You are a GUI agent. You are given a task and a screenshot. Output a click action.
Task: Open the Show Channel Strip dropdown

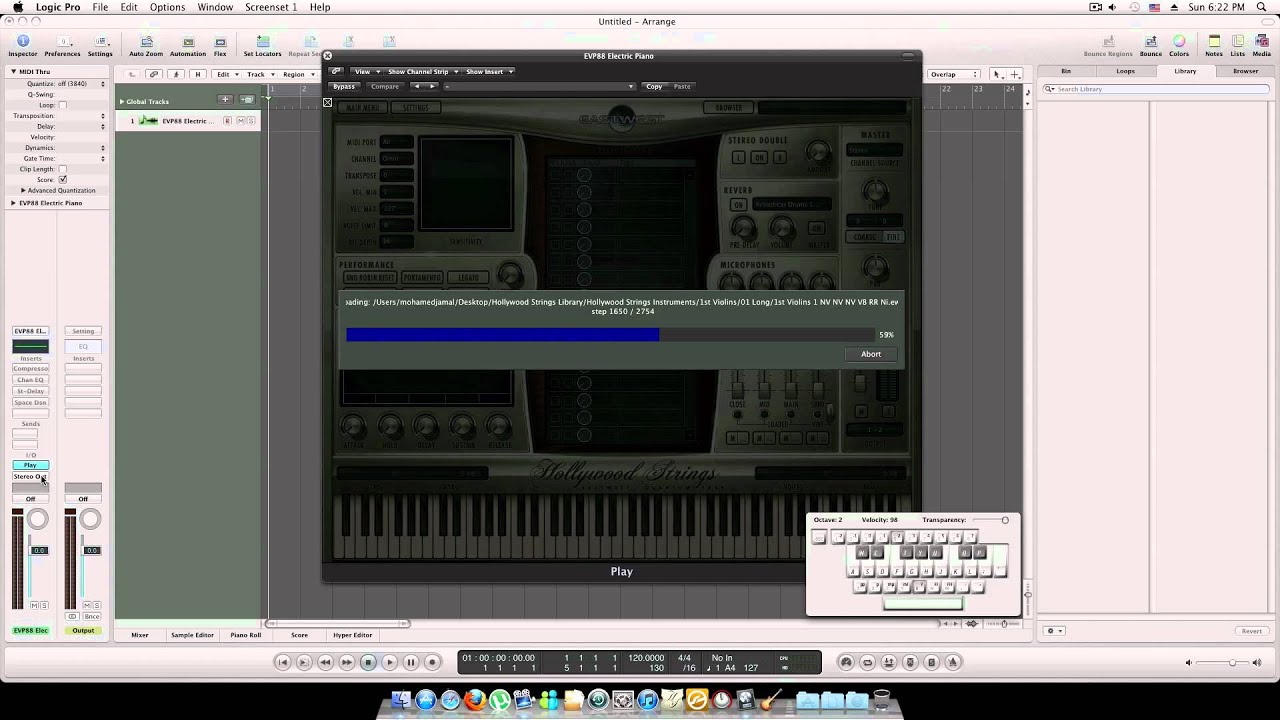click(422, 71)
